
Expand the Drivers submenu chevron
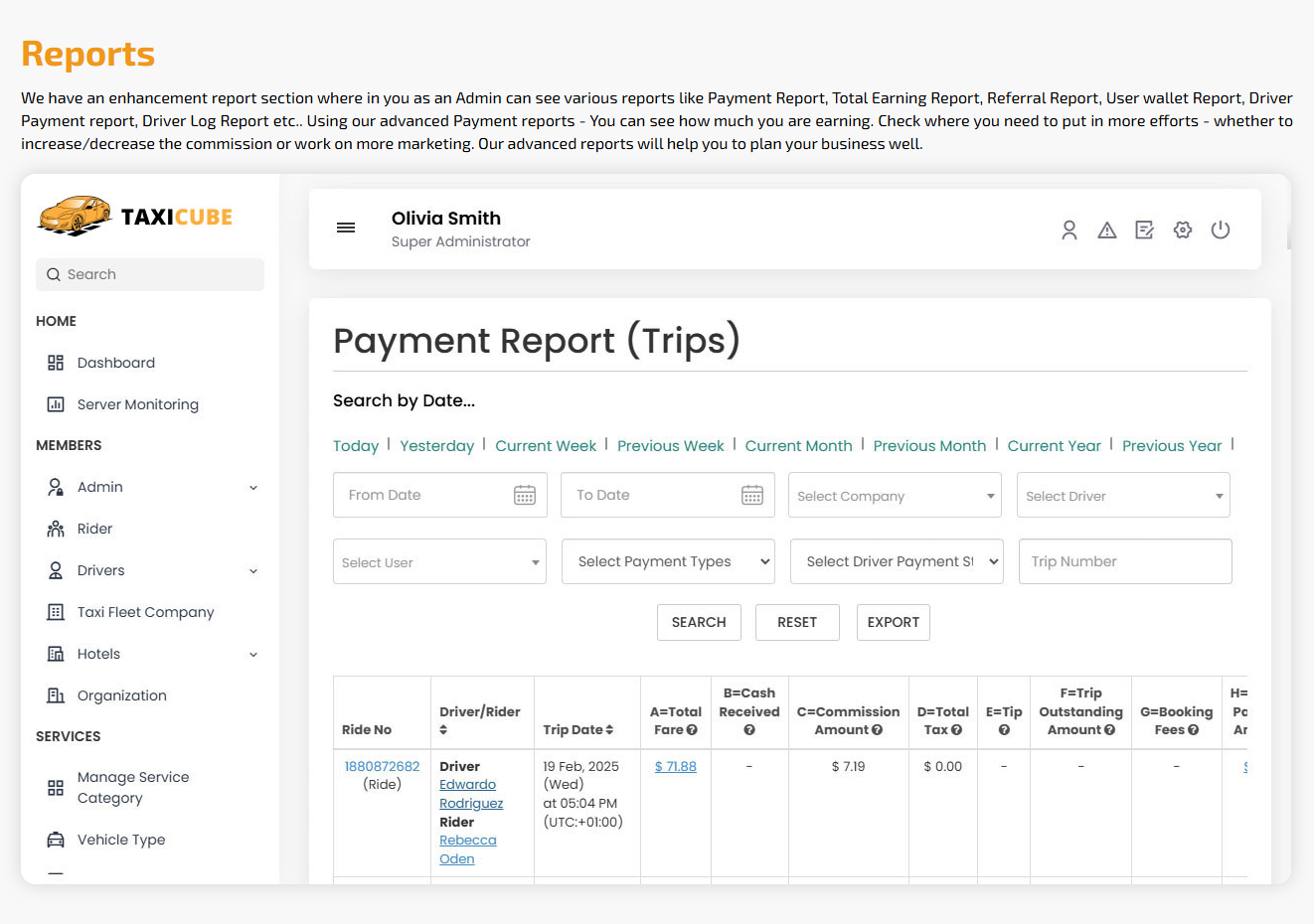pos(253,571)
